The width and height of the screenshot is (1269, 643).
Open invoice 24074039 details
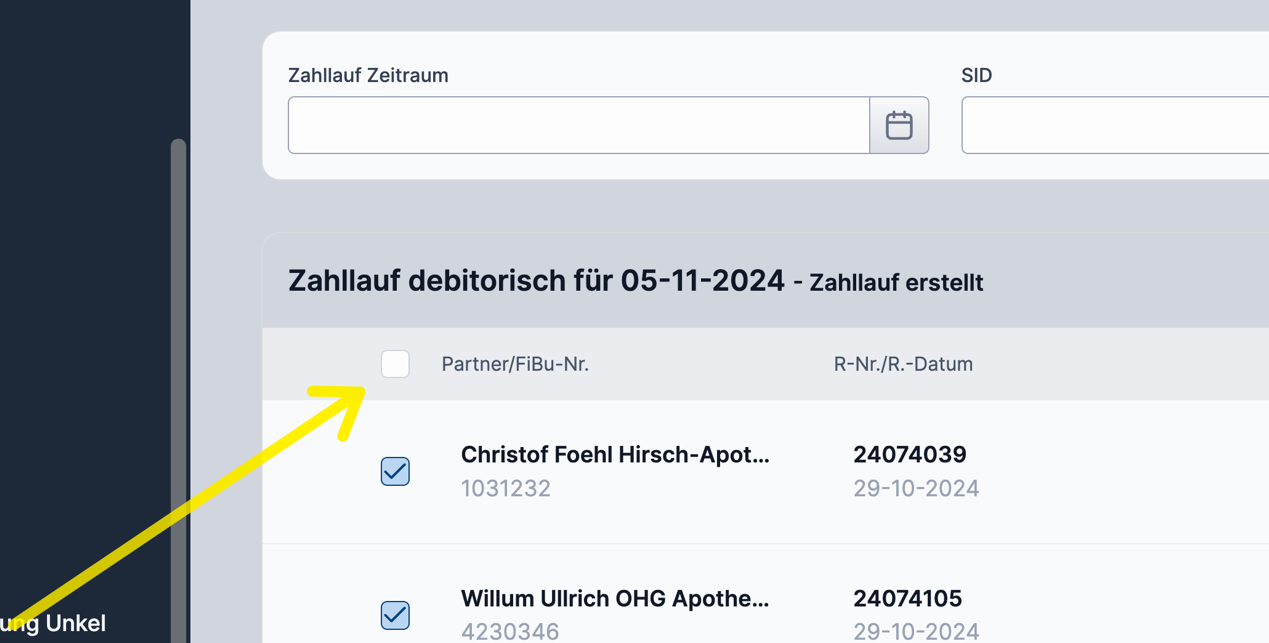[911, 454]
